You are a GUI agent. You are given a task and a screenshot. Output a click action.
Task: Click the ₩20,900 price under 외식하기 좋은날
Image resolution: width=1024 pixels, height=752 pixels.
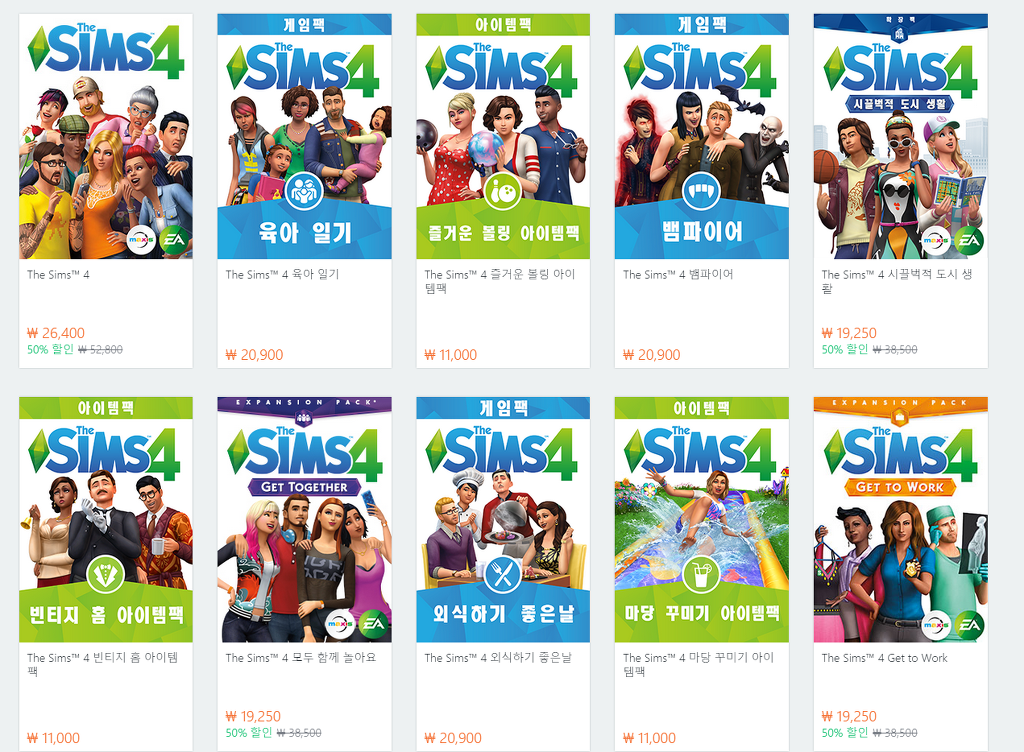point(453,738)
